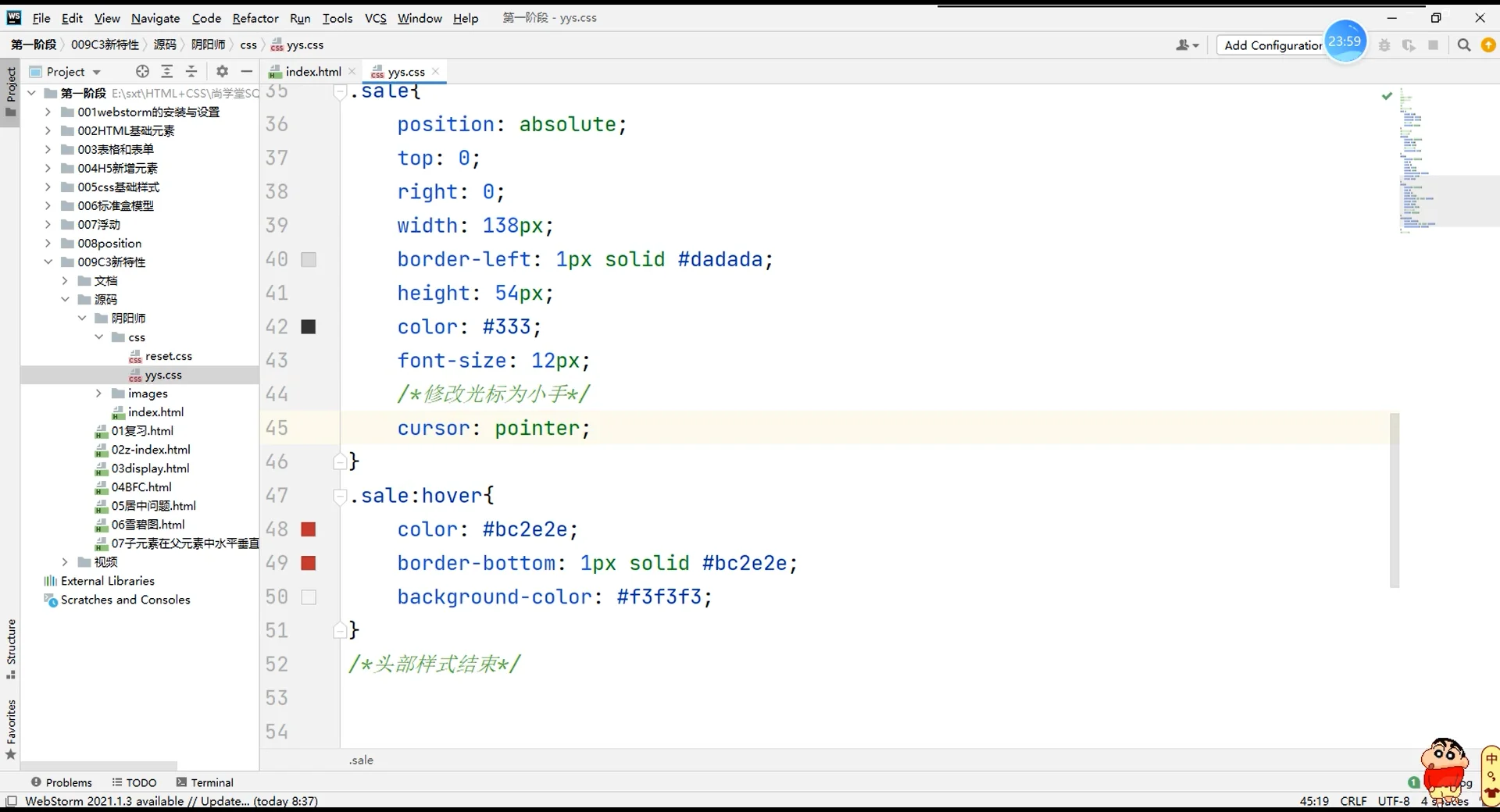Collapse All items in Project tree
This screenshot has width=1500, height=812.
191,71
